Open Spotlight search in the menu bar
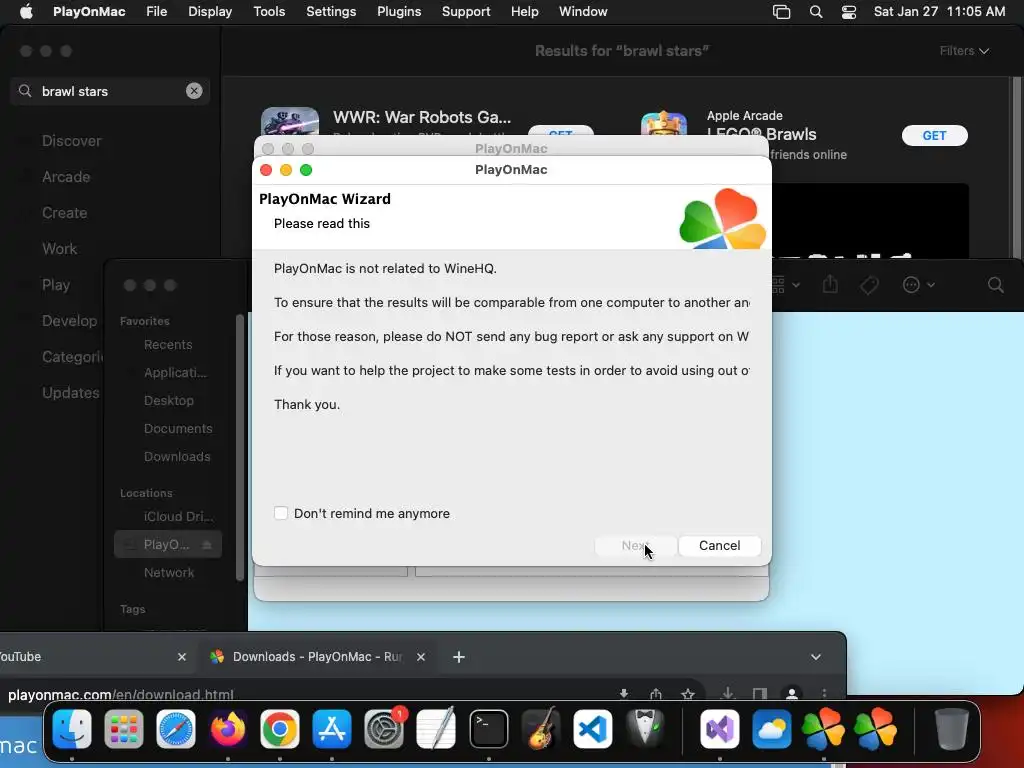This screenshot has height=768, width=1024. (x=816, y=12)
